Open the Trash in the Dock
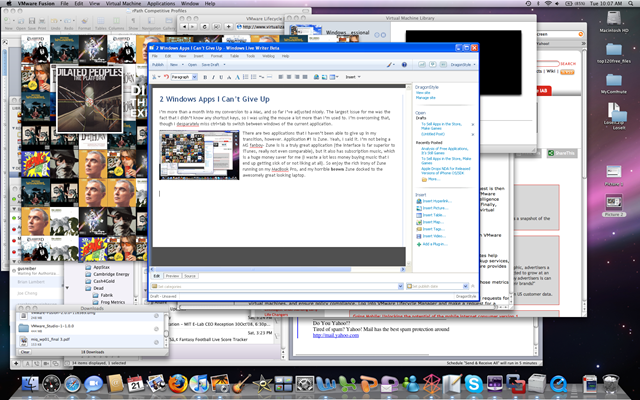 click(x=611, y=384)
